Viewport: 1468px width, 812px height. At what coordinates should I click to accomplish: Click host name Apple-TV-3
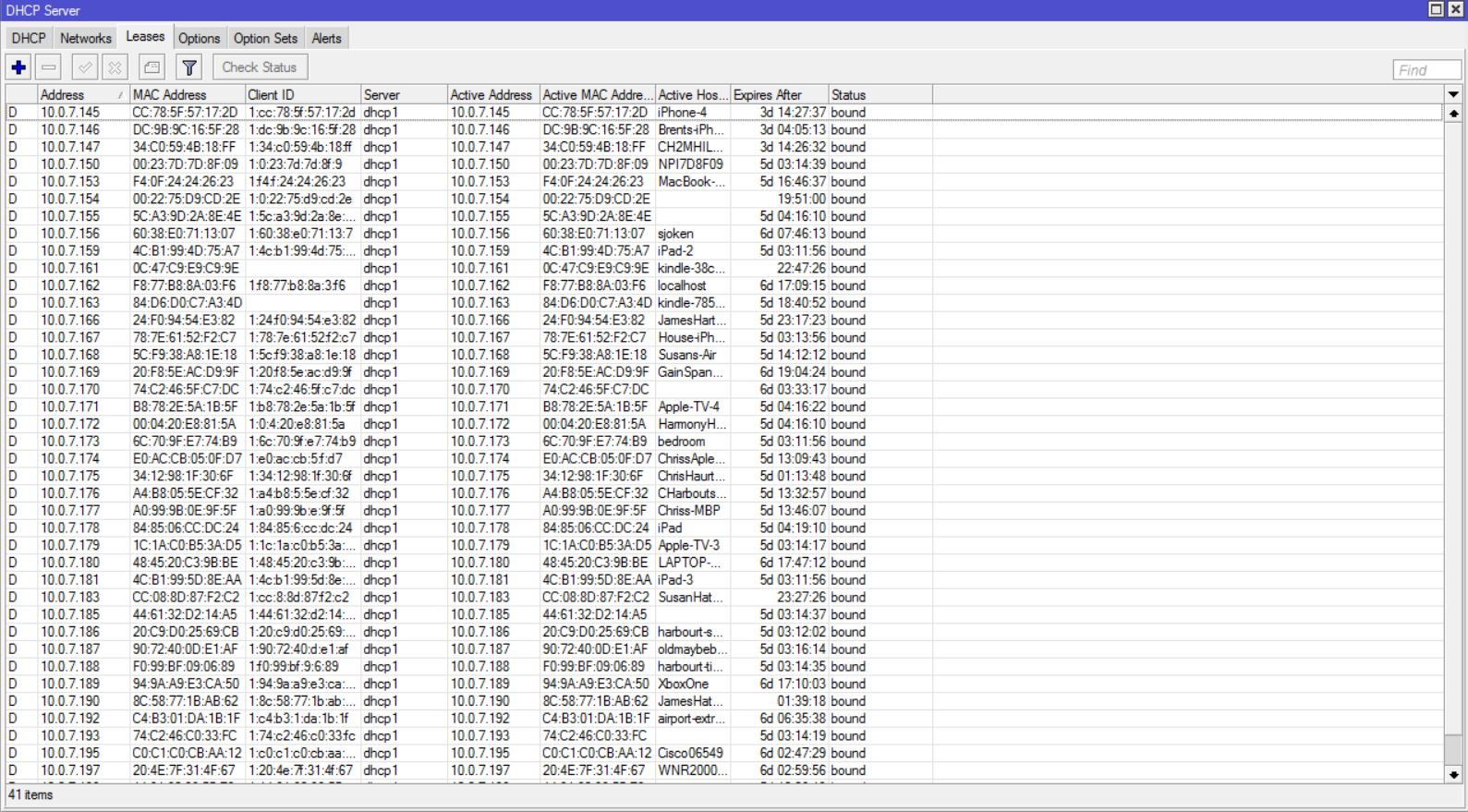click(x=688, y=546)
